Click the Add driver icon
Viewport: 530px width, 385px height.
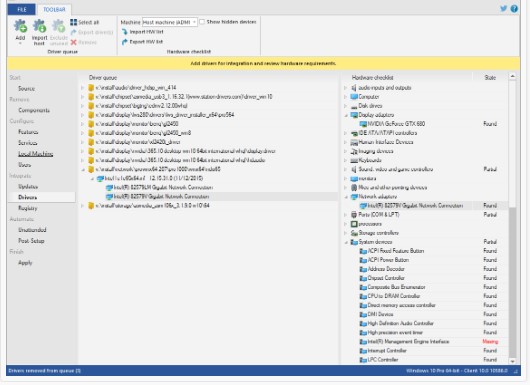point(20,26)
